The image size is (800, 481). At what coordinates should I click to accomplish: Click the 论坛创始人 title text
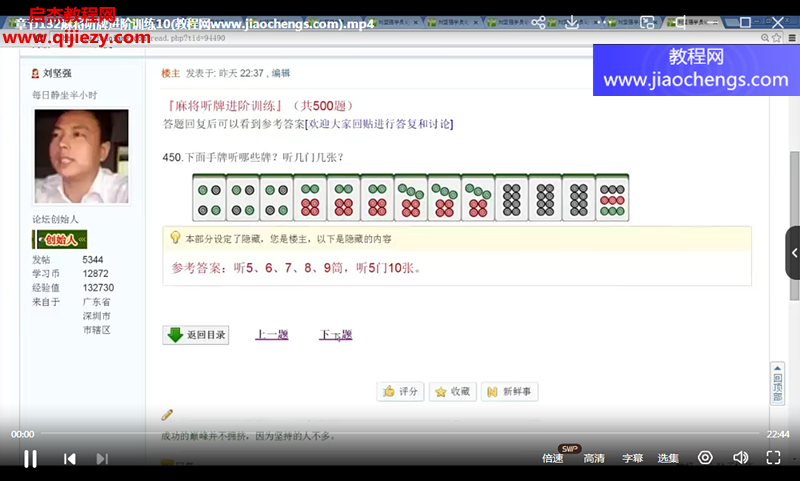pos(55,219)
